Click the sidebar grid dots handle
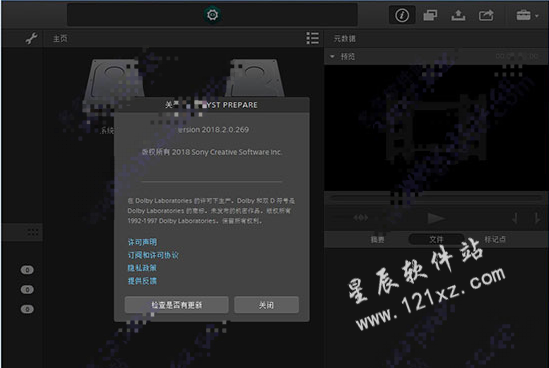The image size is (549, 368). pos(33,232)
